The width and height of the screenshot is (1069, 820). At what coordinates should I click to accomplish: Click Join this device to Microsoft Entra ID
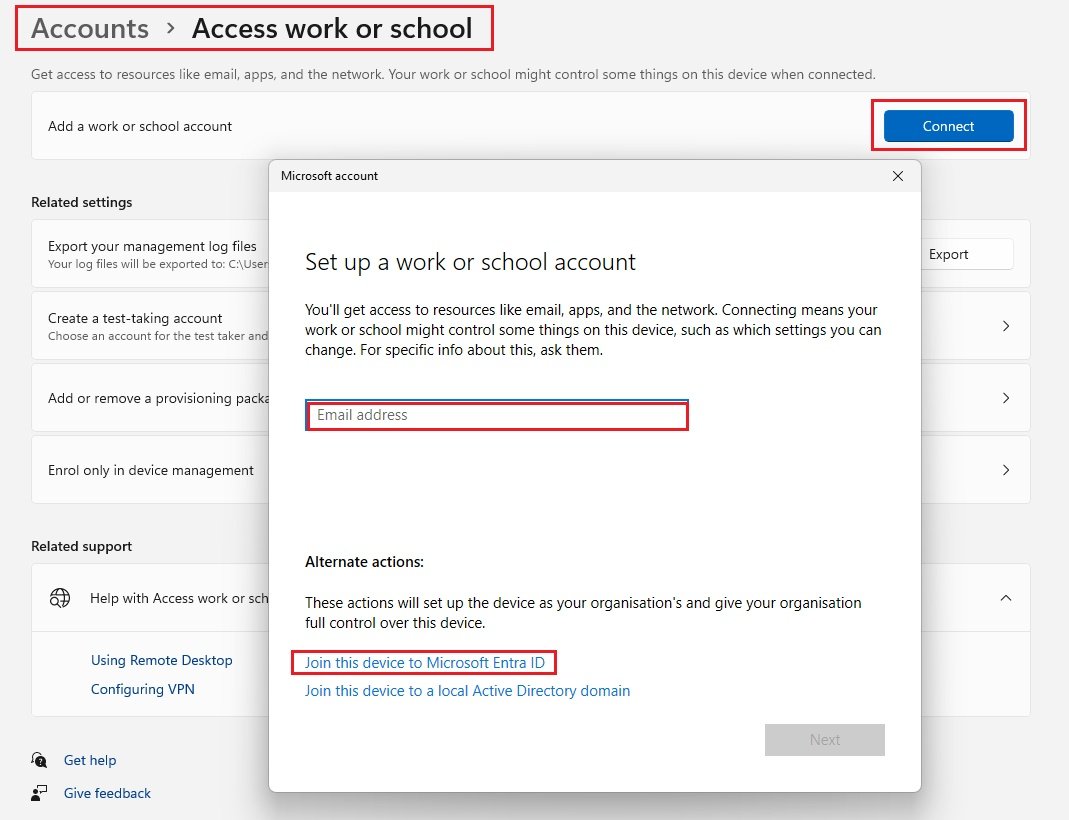click(424, 663)
